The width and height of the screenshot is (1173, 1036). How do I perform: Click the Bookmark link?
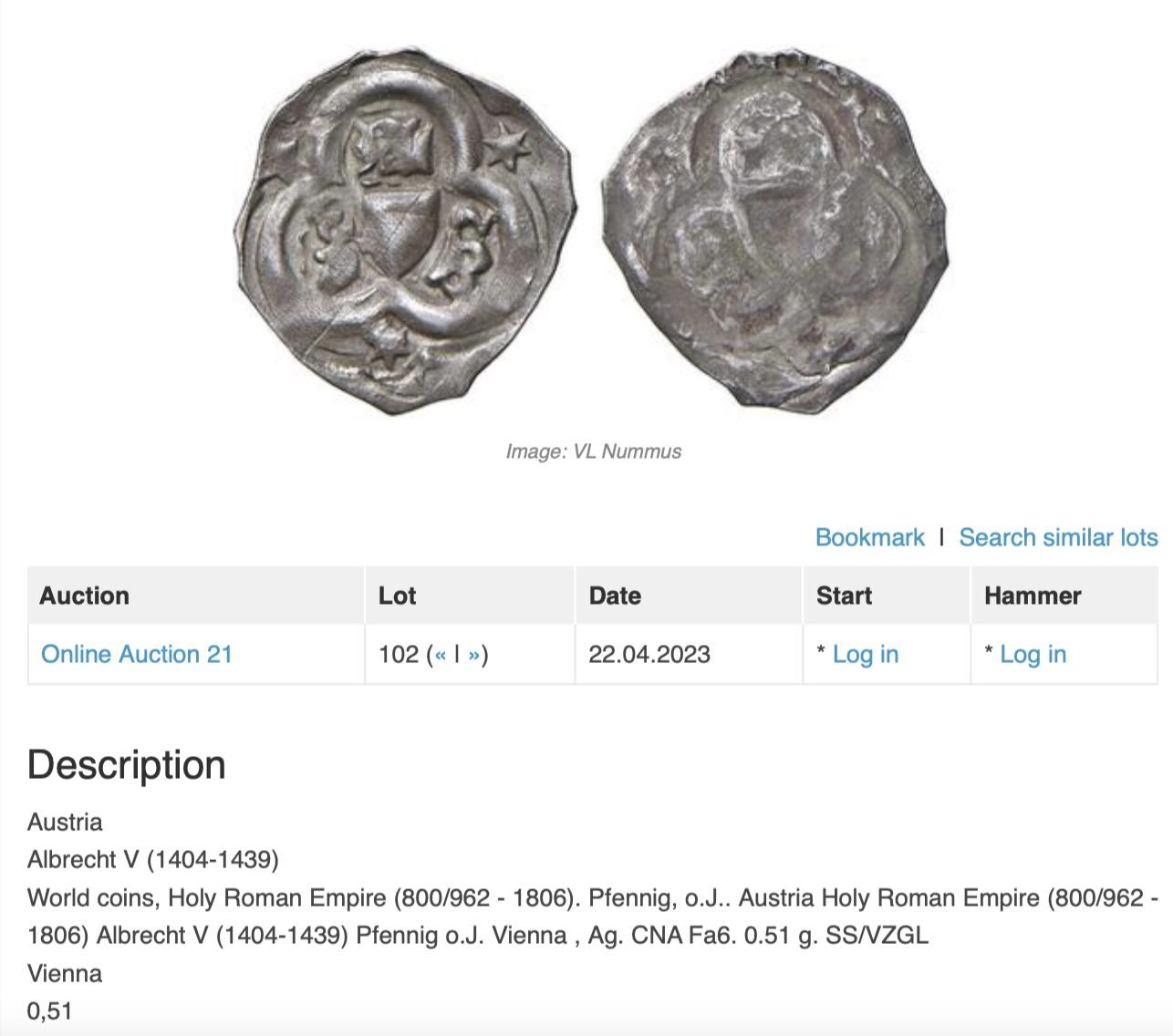pos(869,537)
